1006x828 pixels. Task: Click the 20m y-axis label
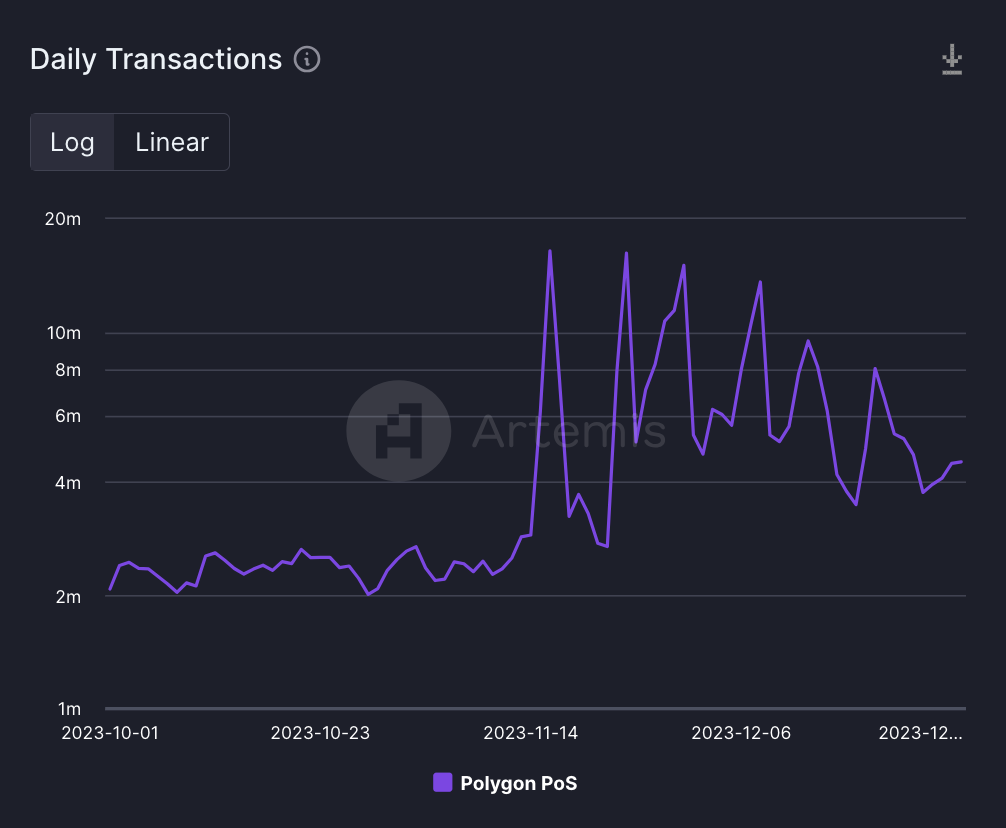coord(63,219)
